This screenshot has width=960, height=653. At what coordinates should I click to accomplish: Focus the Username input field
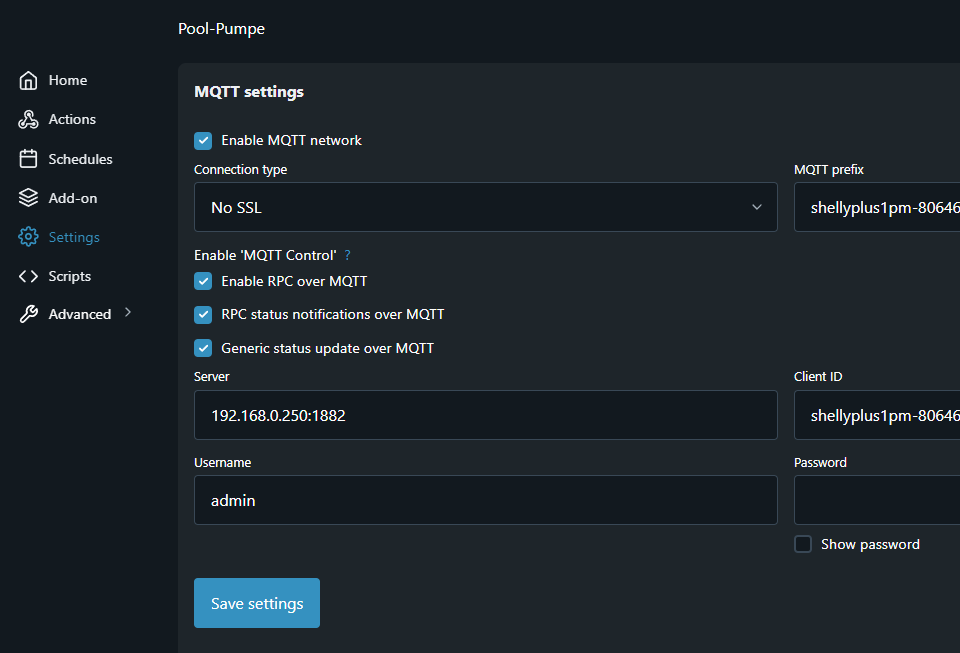(485, 500)
